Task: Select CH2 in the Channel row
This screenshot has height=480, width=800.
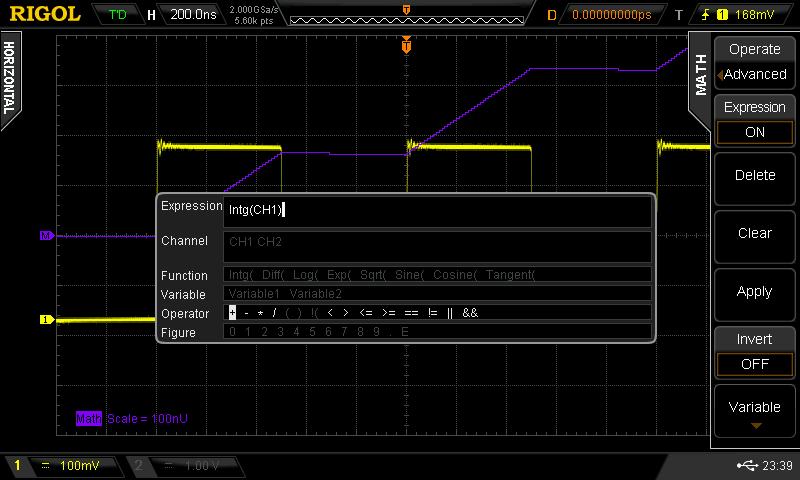Action: pyautogui.click(x=268, y=242)
